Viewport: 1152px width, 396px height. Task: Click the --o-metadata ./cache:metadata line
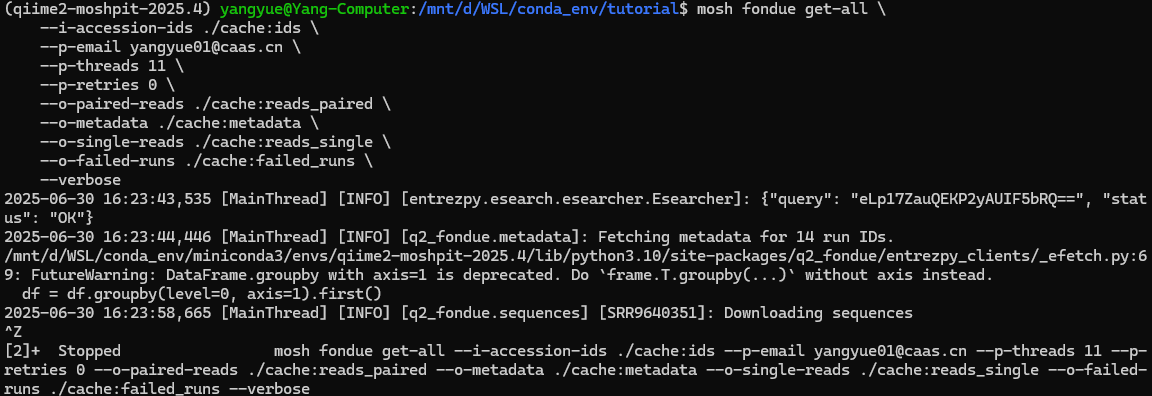[x=170, y=123]
